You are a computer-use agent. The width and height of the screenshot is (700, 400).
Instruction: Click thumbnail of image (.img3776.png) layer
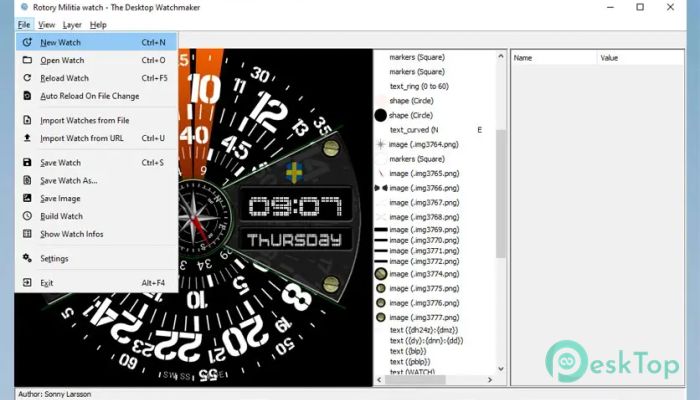point(381,303)
